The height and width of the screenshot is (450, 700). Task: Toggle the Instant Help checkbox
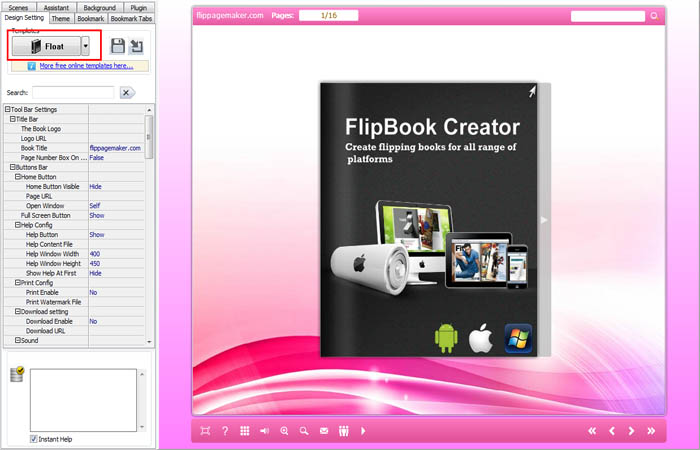pyautogui.click(x=33, y=439)
